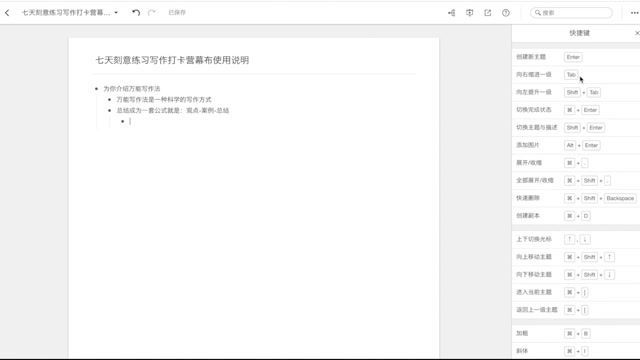
Task: Click the bullet of 万能写作法是一种科学的写作方式
Action: (x=110, y=100)
